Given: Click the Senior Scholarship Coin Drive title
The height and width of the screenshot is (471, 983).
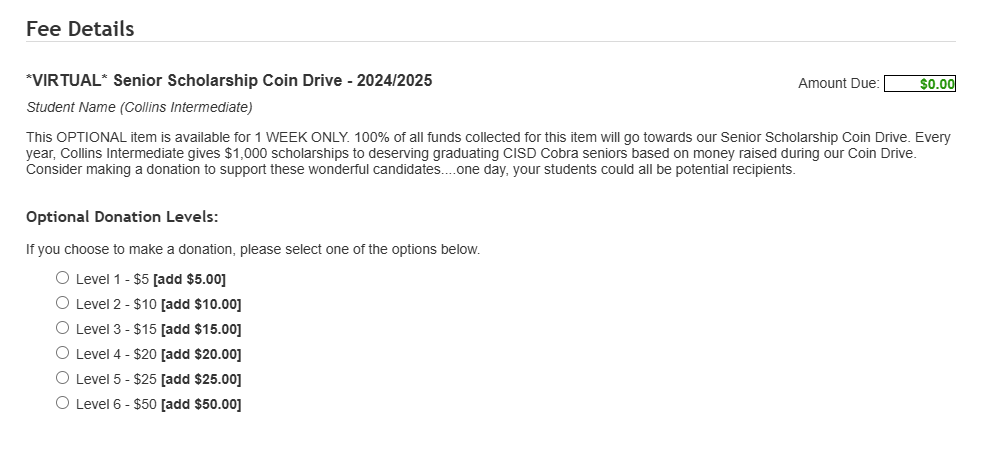Looking at the screenshot, I should point(229,81).
